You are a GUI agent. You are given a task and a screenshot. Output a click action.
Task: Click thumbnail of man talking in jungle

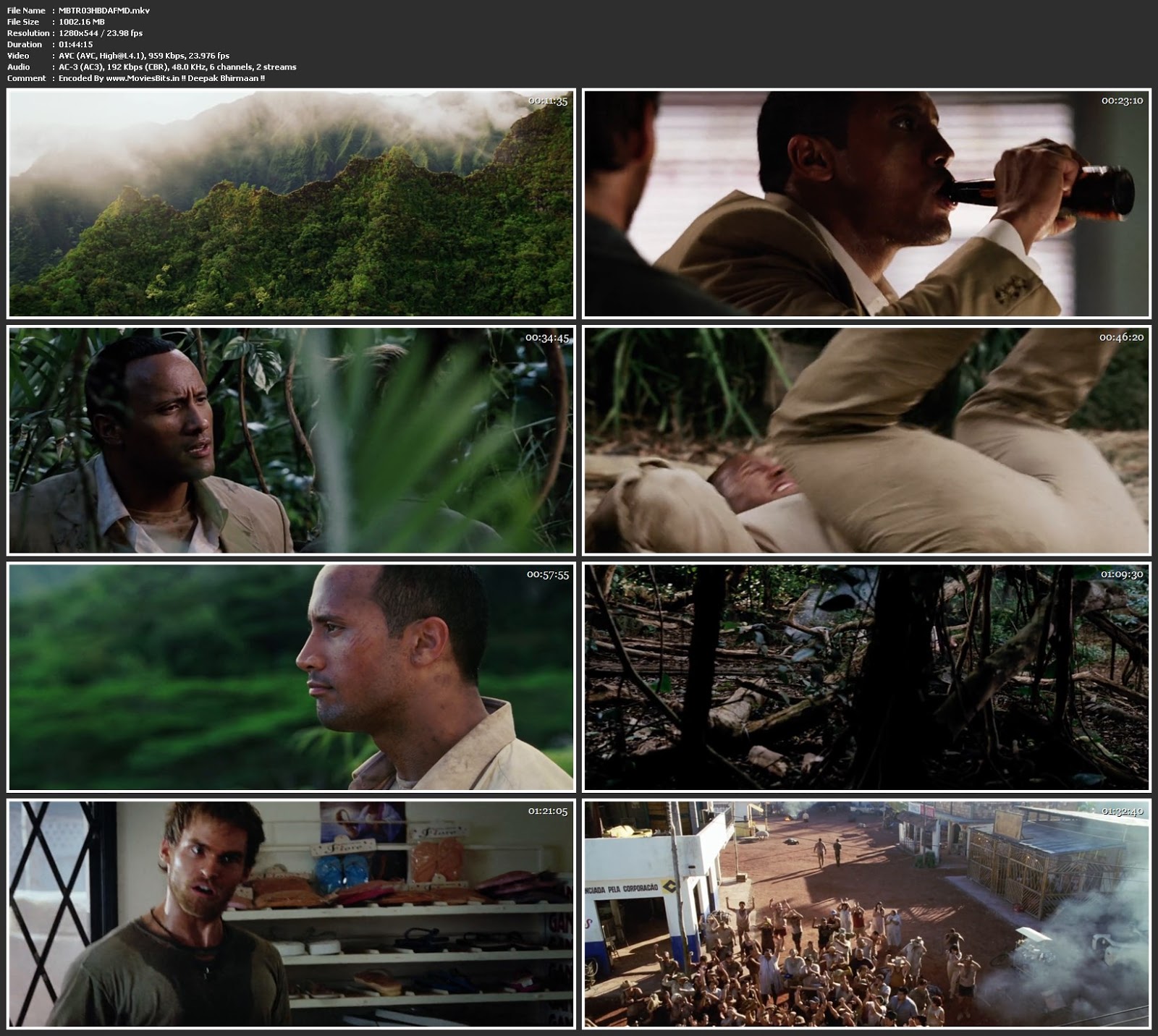pyautogui.click(x=290, y=441)
